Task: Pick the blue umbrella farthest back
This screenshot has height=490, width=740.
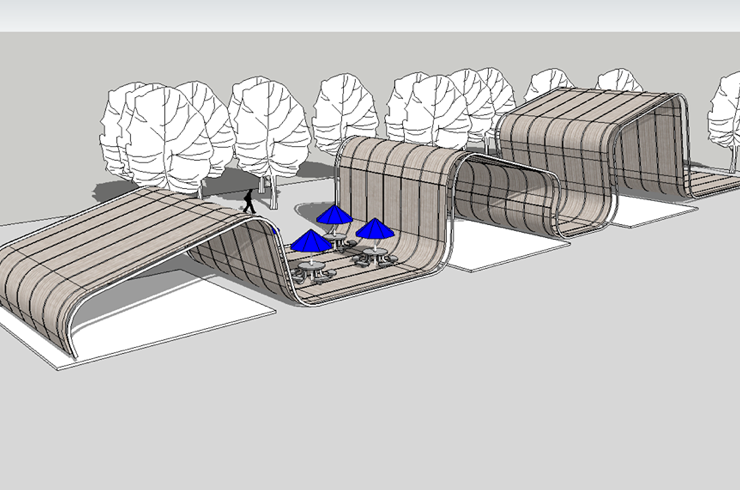Action: click(x=334, y=214)
